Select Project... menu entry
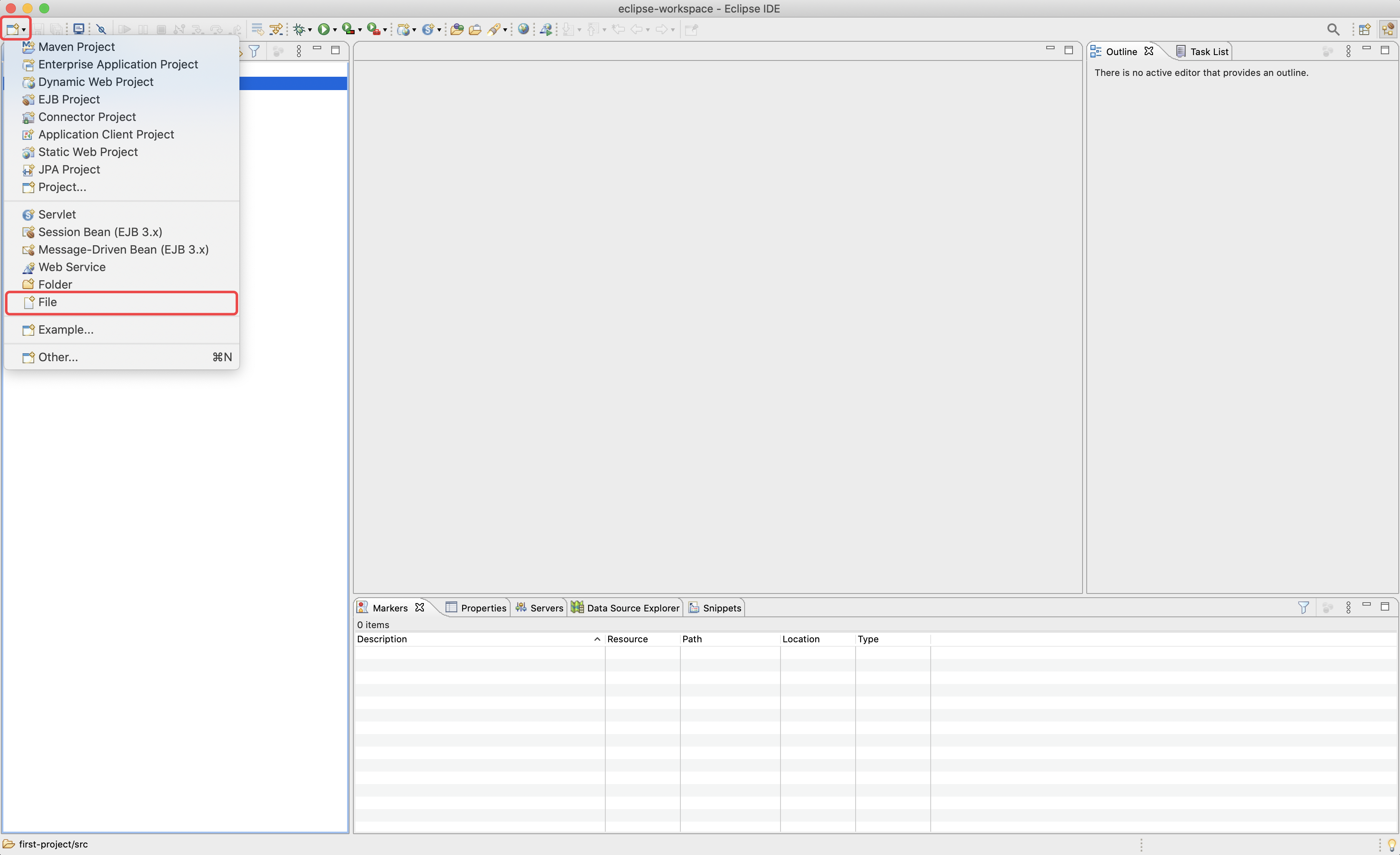 tap(121, 187)
